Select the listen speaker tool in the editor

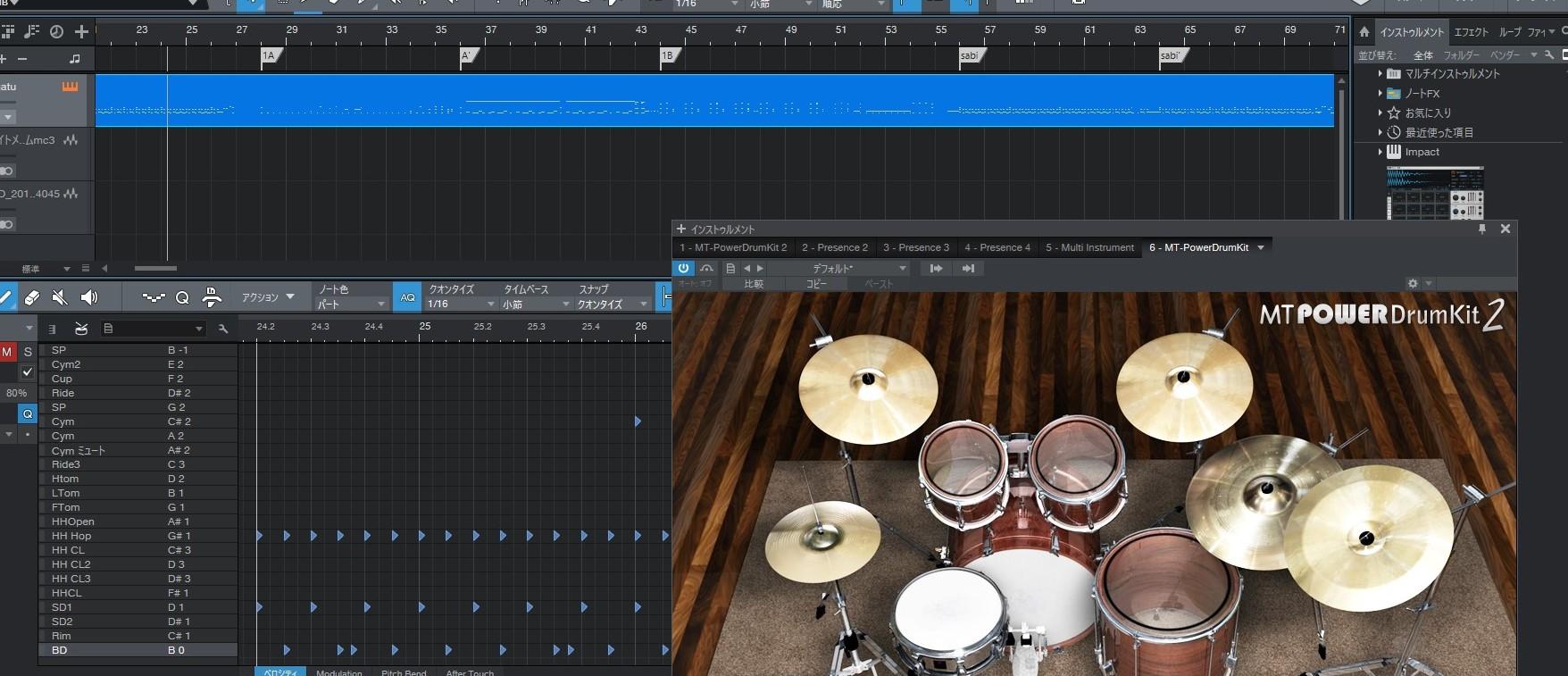point(89,297)
